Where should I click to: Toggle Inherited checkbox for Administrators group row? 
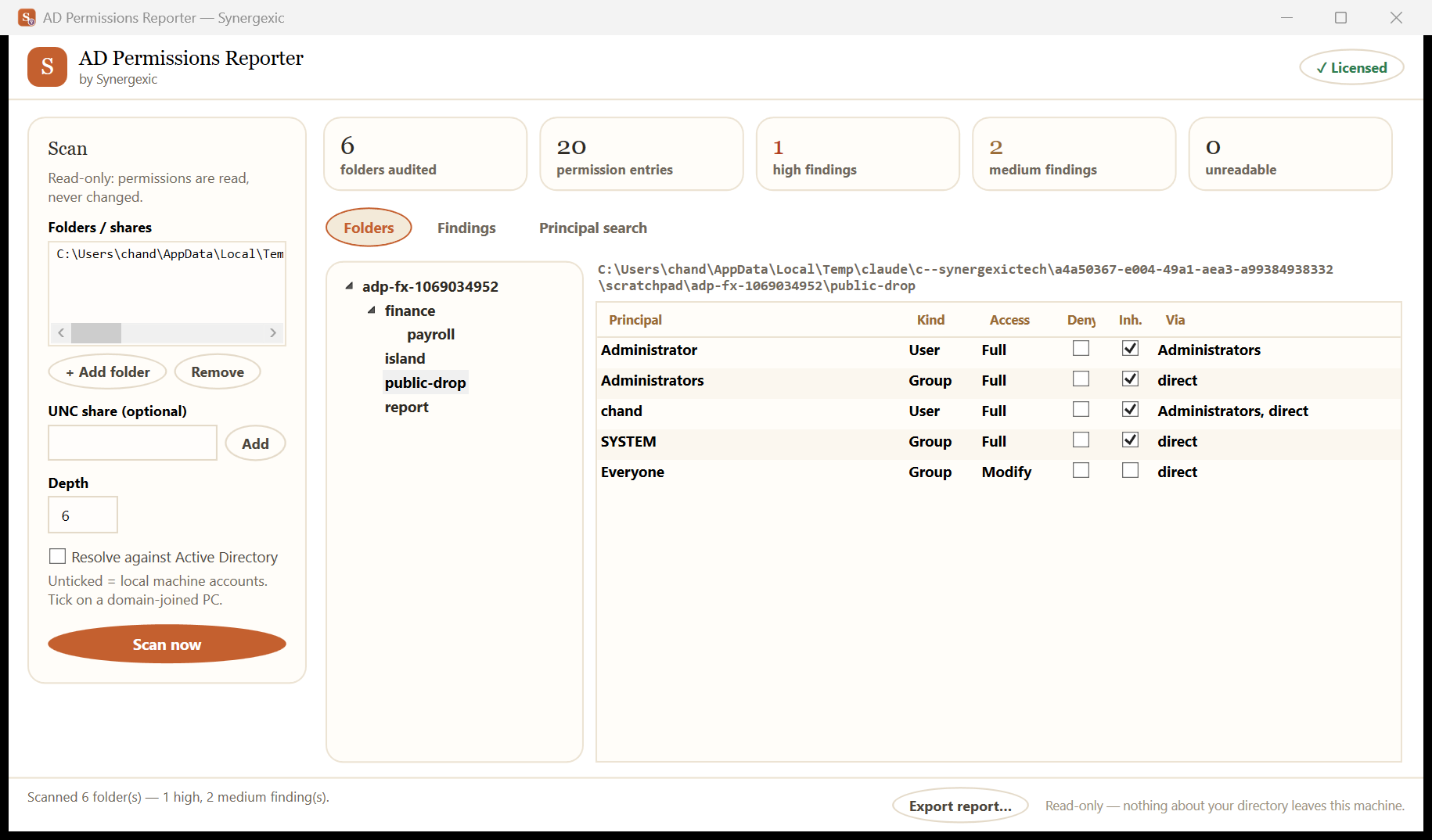tap(1130, 379)
